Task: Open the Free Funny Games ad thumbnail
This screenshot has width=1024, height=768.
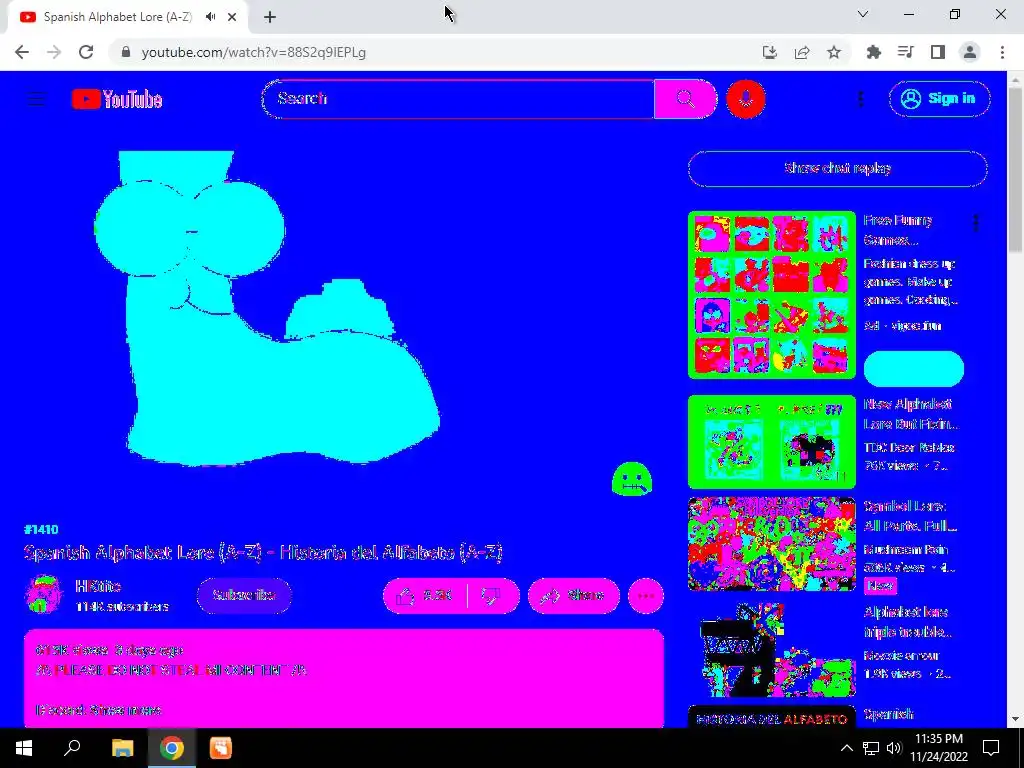Action: (771, 295)
